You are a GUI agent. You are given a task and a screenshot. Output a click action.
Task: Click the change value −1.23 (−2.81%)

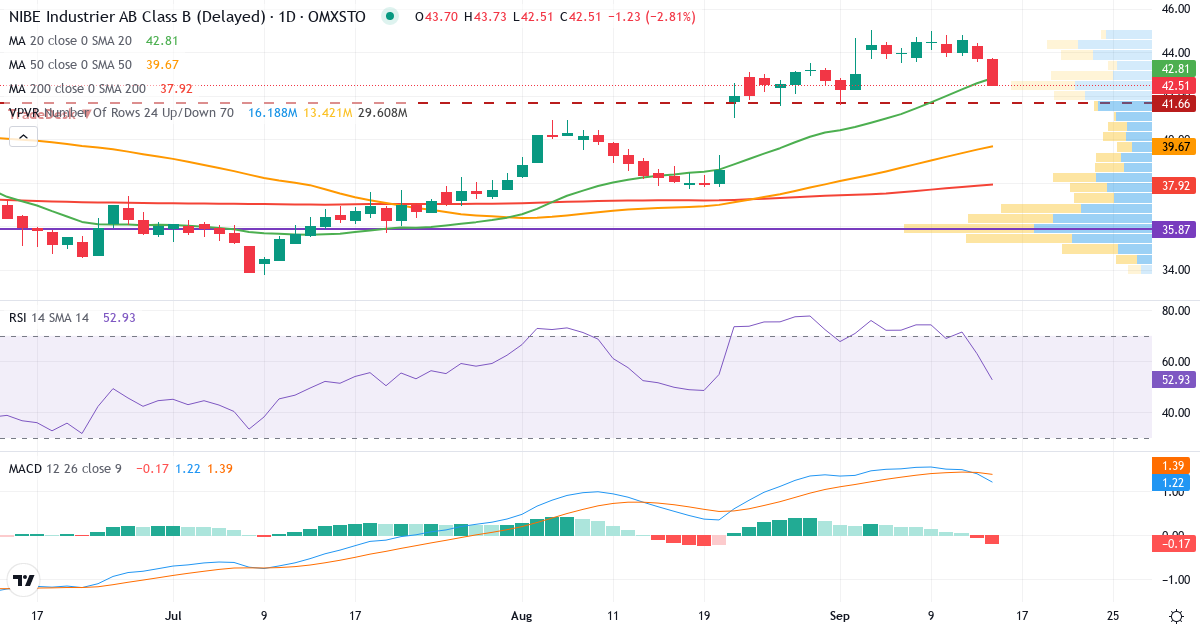[651, 17]
